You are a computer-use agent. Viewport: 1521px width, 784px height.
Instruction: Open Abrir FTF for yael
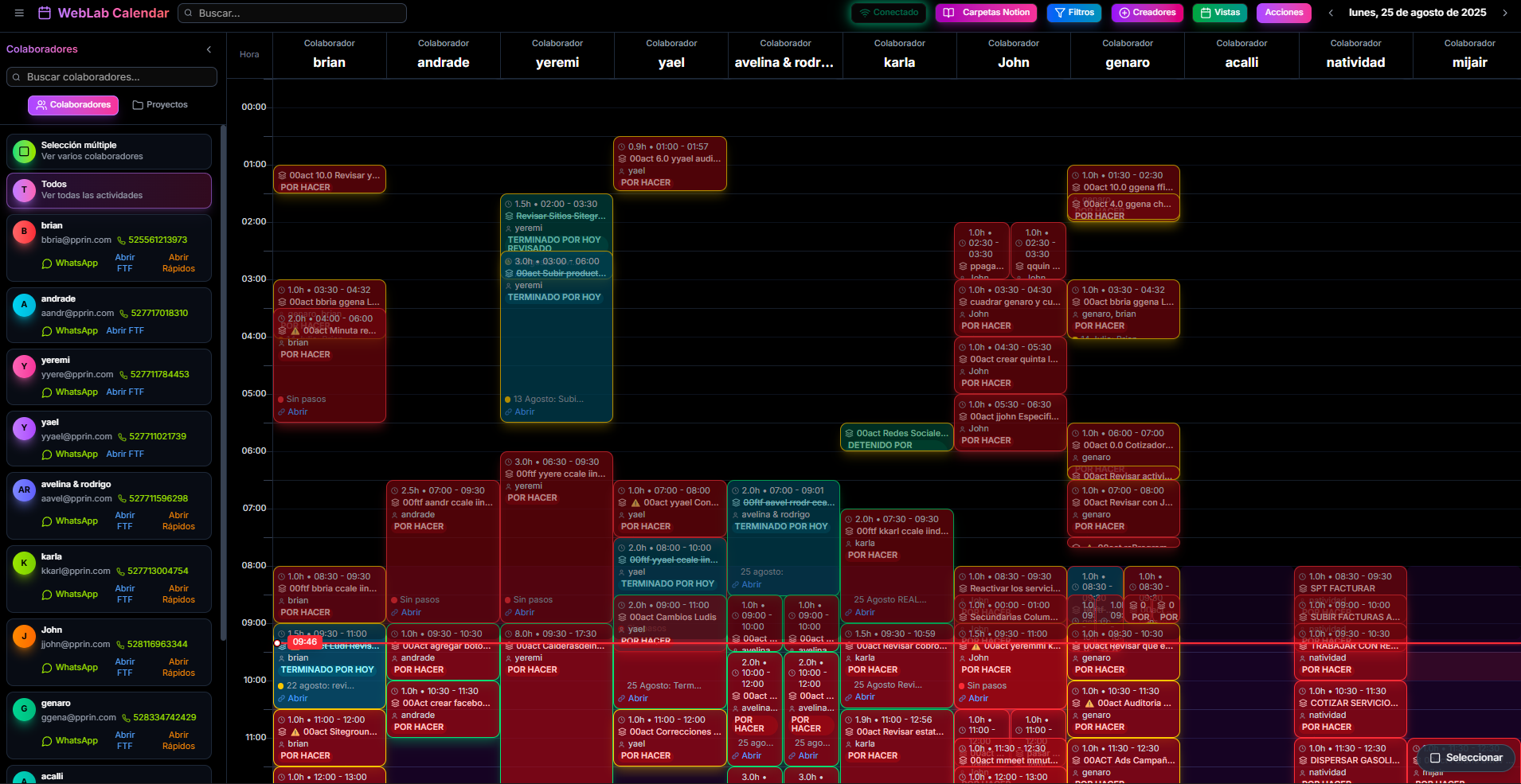(125, 454)
